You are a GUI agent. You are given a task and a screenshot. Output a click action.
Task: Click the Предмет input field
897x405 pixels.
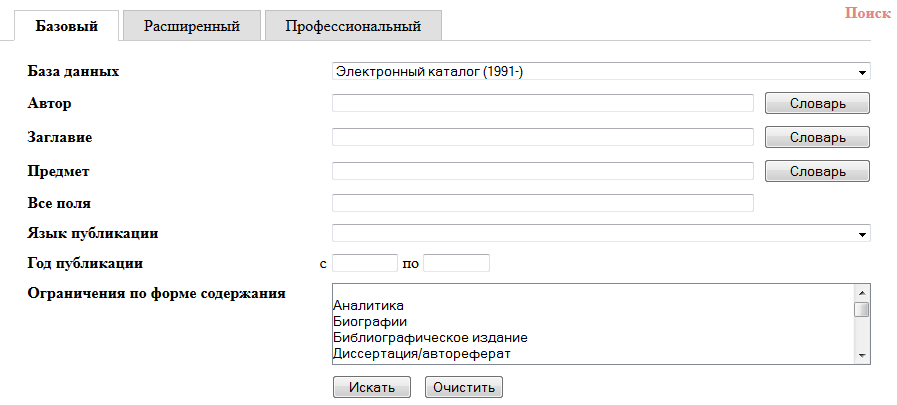[x=542, y=171]
